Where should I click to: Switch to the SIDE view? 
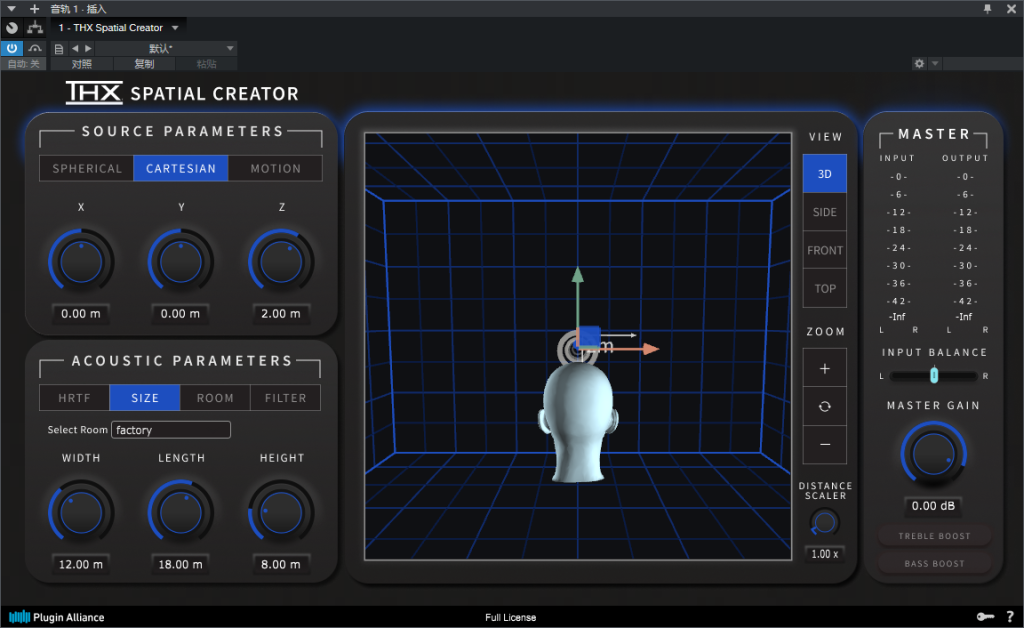(x=825, y=212)
